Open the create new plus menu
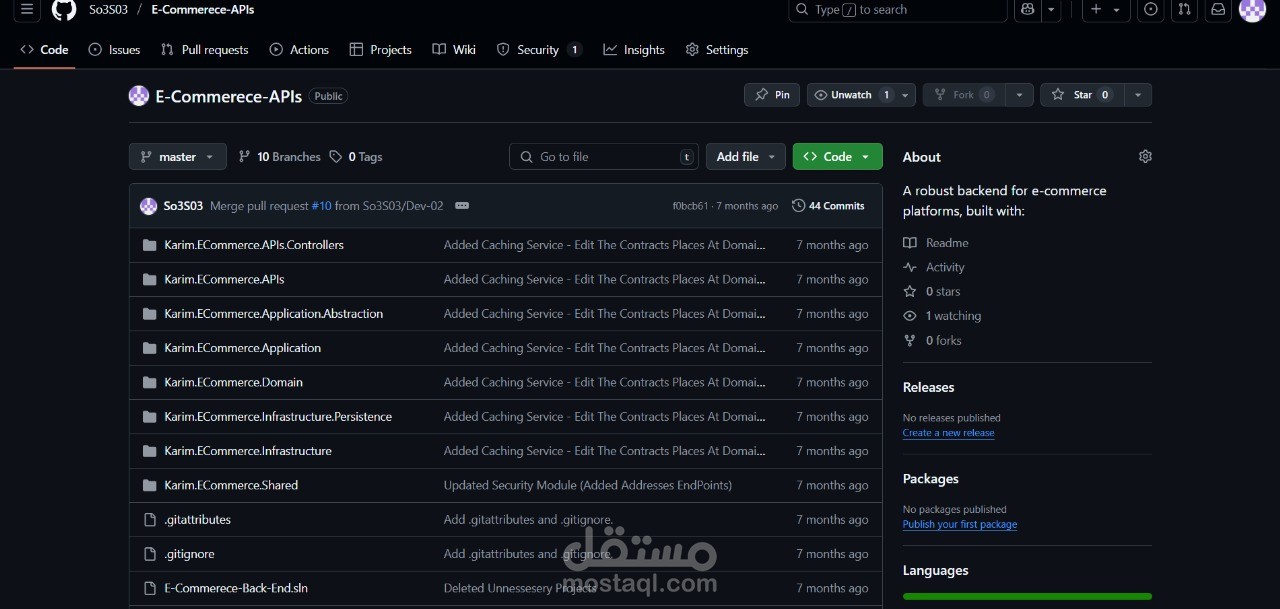Image resolution: width=1280 pixels, height=609 pixels. pyautogui.click(x=1105, y=9)
